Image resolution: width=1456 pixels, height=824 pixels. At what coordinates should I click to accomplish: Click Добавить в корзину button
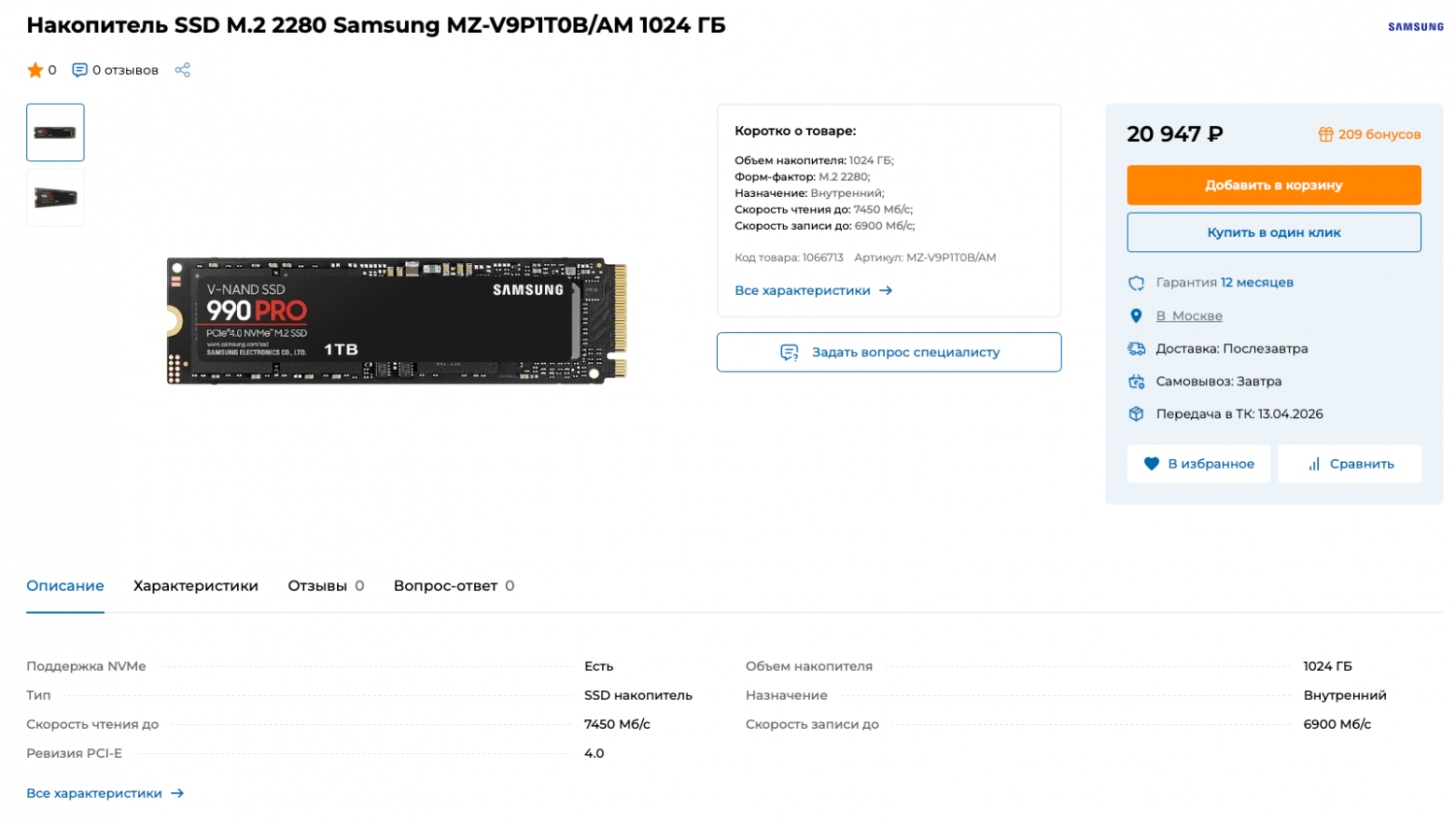(1273, 185)
